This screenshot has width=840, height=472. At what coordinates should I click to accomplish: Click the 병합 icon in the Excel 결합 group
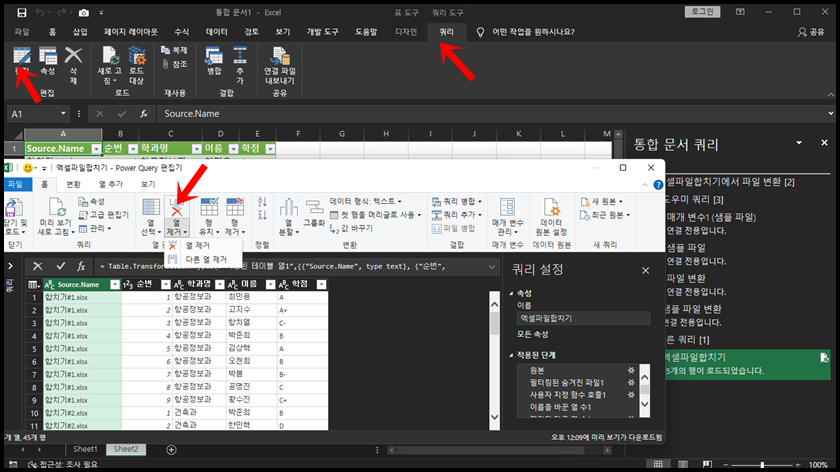(214, 61)
